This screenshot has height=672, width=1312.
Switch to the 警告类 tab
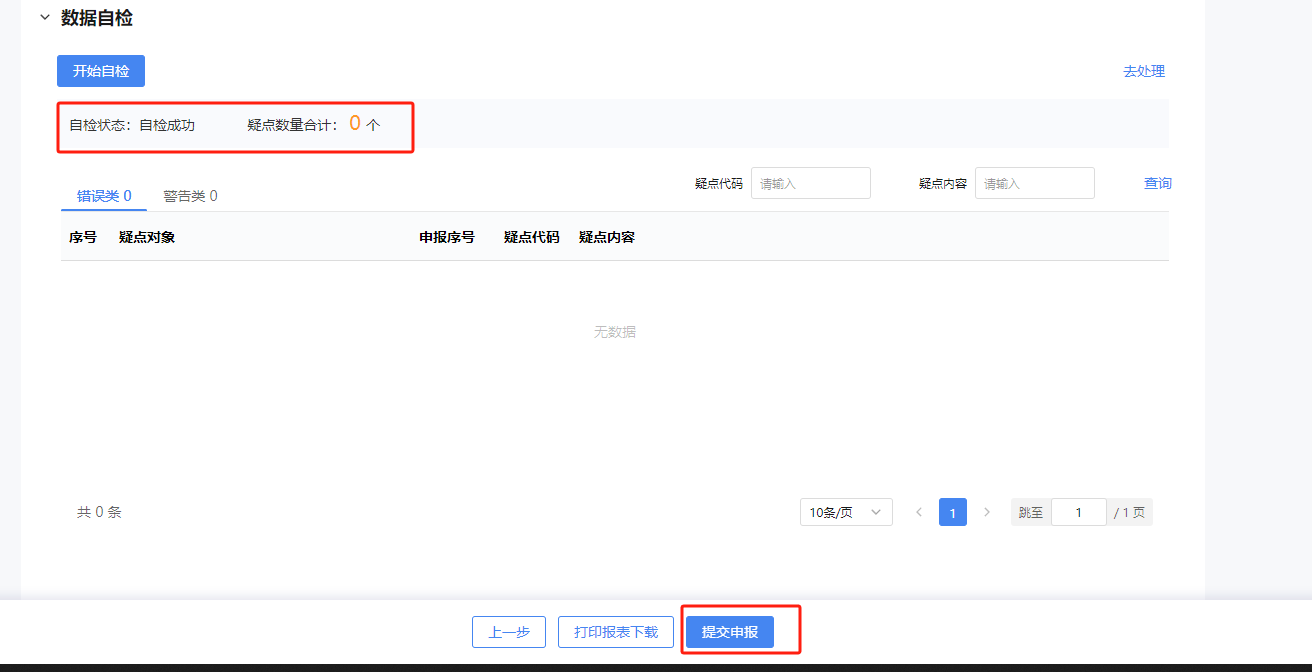pyautogui.click(x=190, y=196)
